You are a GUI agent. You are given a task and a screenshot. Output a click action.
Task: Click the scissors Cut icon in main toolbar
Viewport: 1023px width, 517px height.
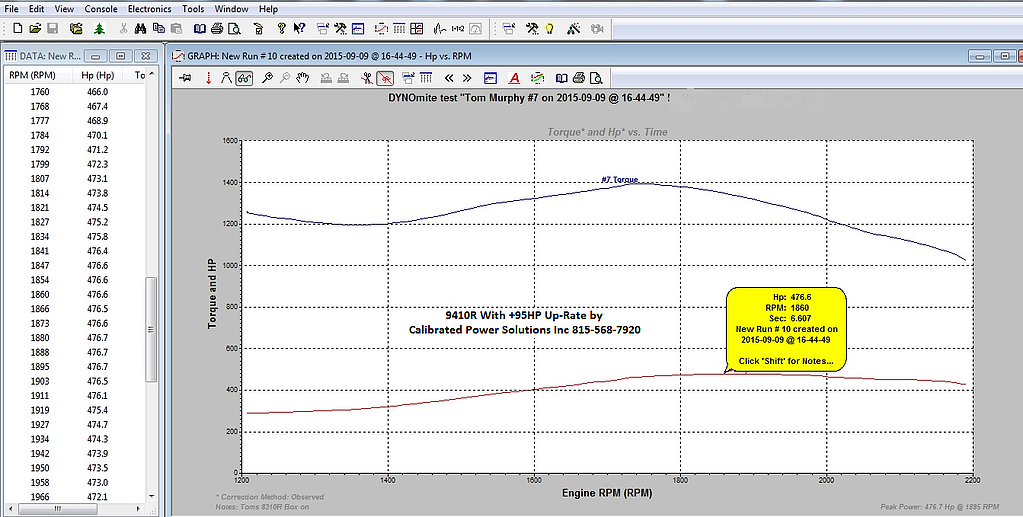[x=123, y=29]
